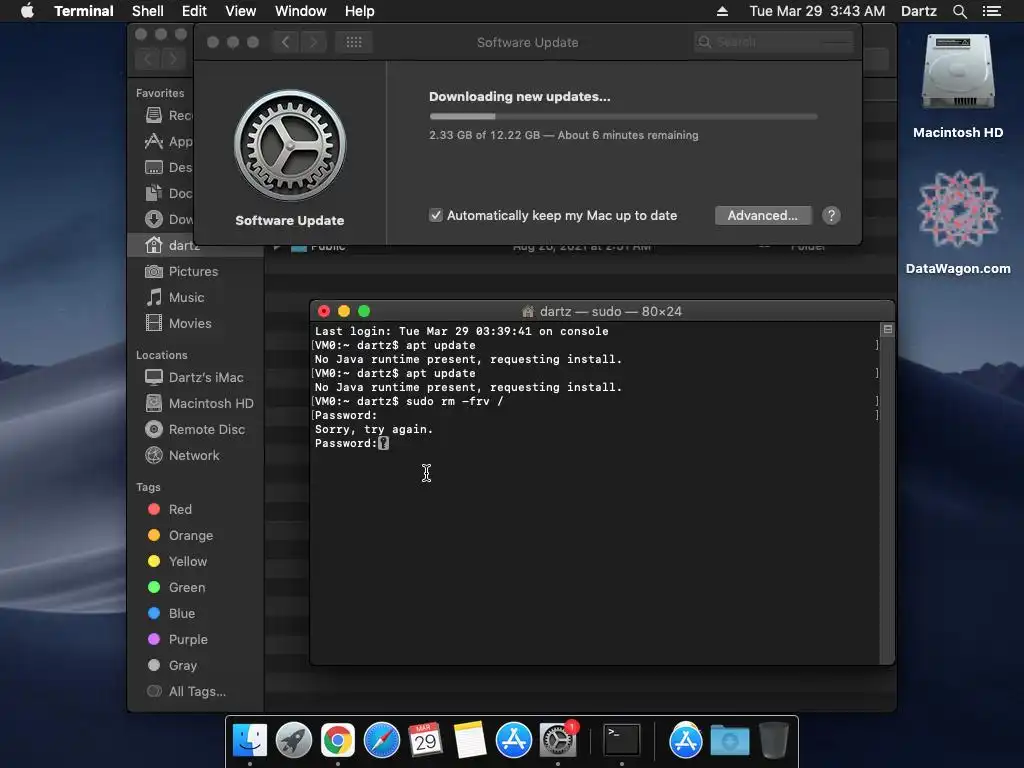The image size is (1024, 768).
Task: Go back in Software Update window
Action: click(285, 42)
